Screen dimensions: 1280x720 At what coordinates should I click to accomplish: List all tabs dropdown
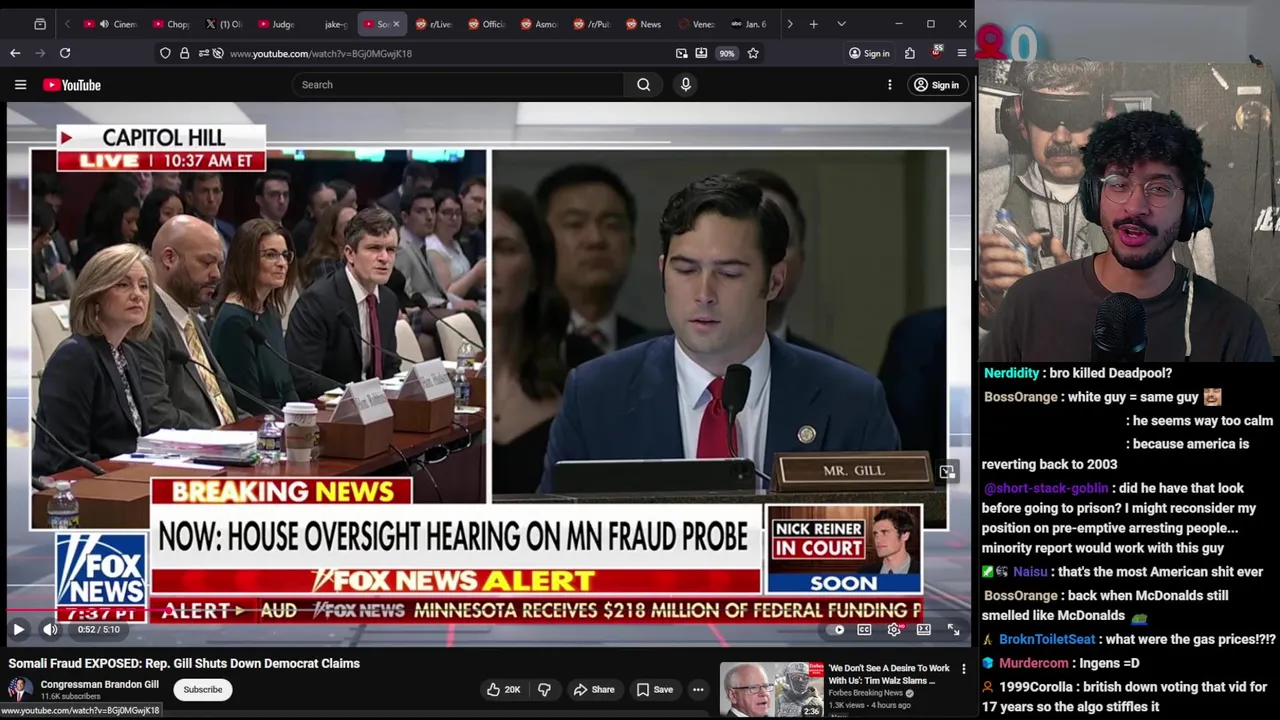[x=841, y=24]
